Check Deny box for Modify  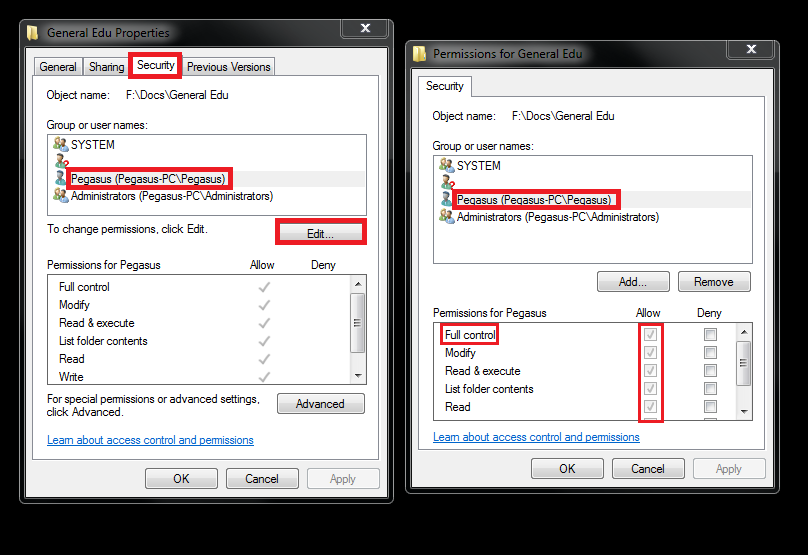click(x=710, y=352)
